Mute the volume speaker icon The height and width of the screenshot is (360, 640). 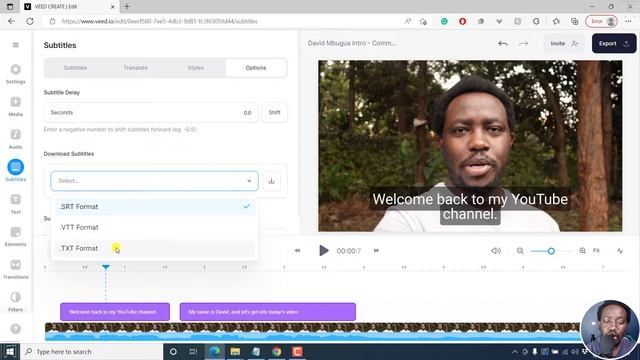[496, 251]
